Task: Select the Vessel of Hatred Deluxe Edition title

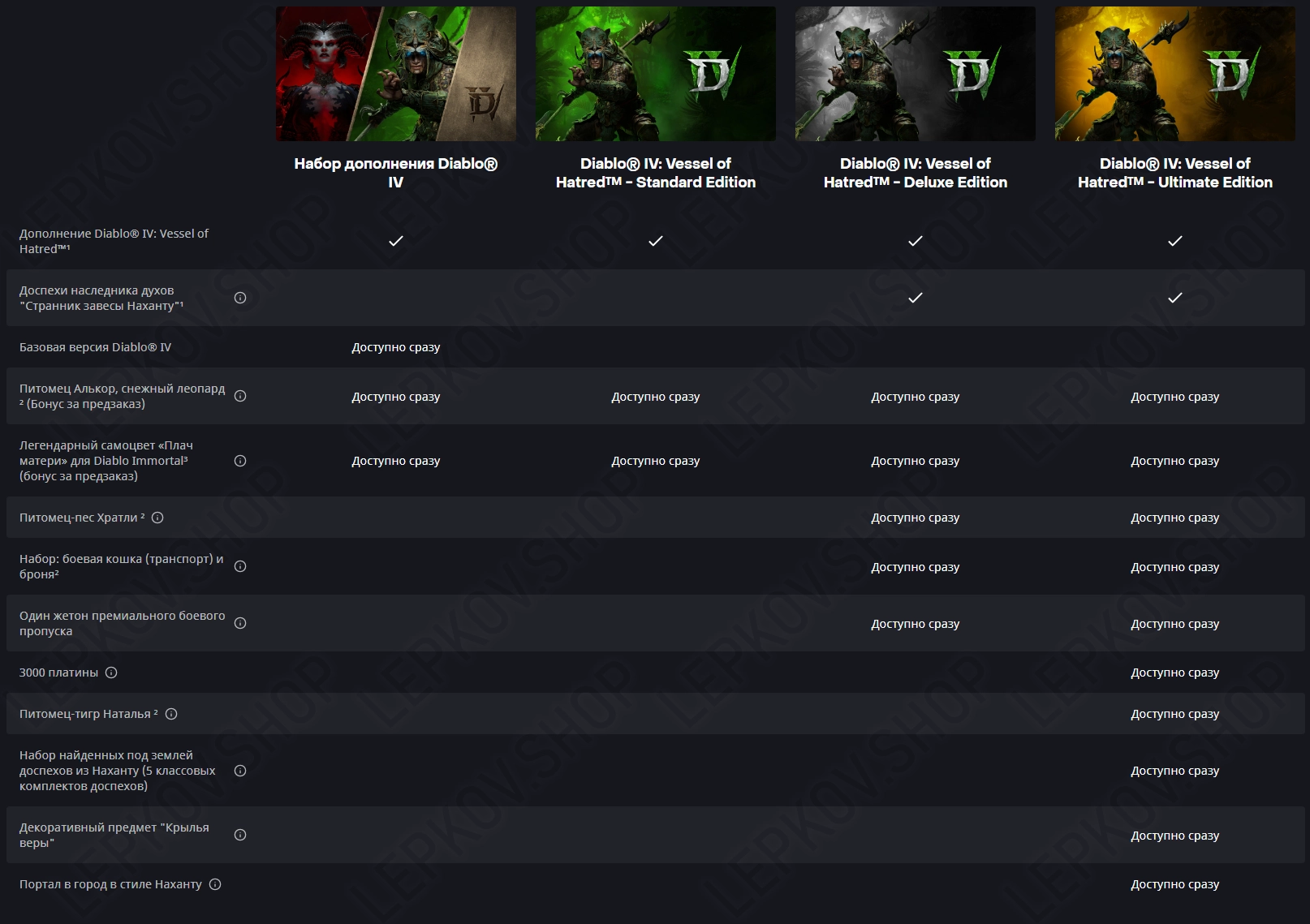Action: pyautogui.click(x=916, y=173)
